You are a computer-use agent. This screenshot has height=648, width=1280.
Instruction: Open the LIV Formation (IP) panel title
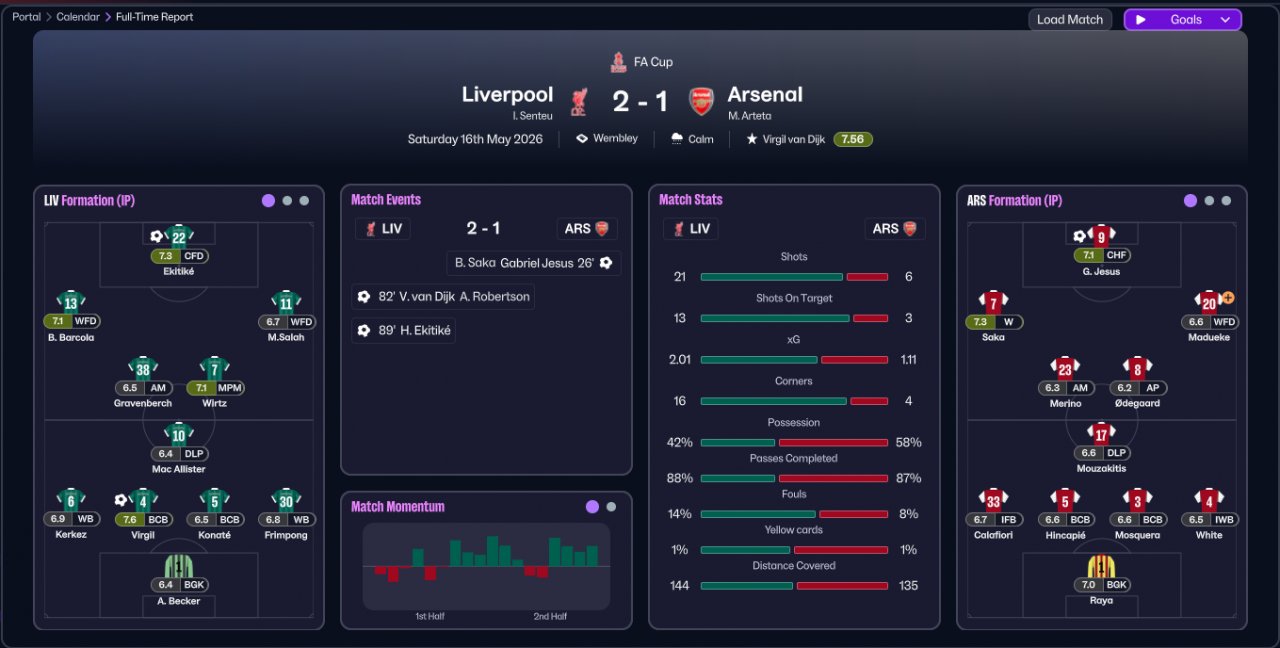pyautogui.click(x=89, y=200)
